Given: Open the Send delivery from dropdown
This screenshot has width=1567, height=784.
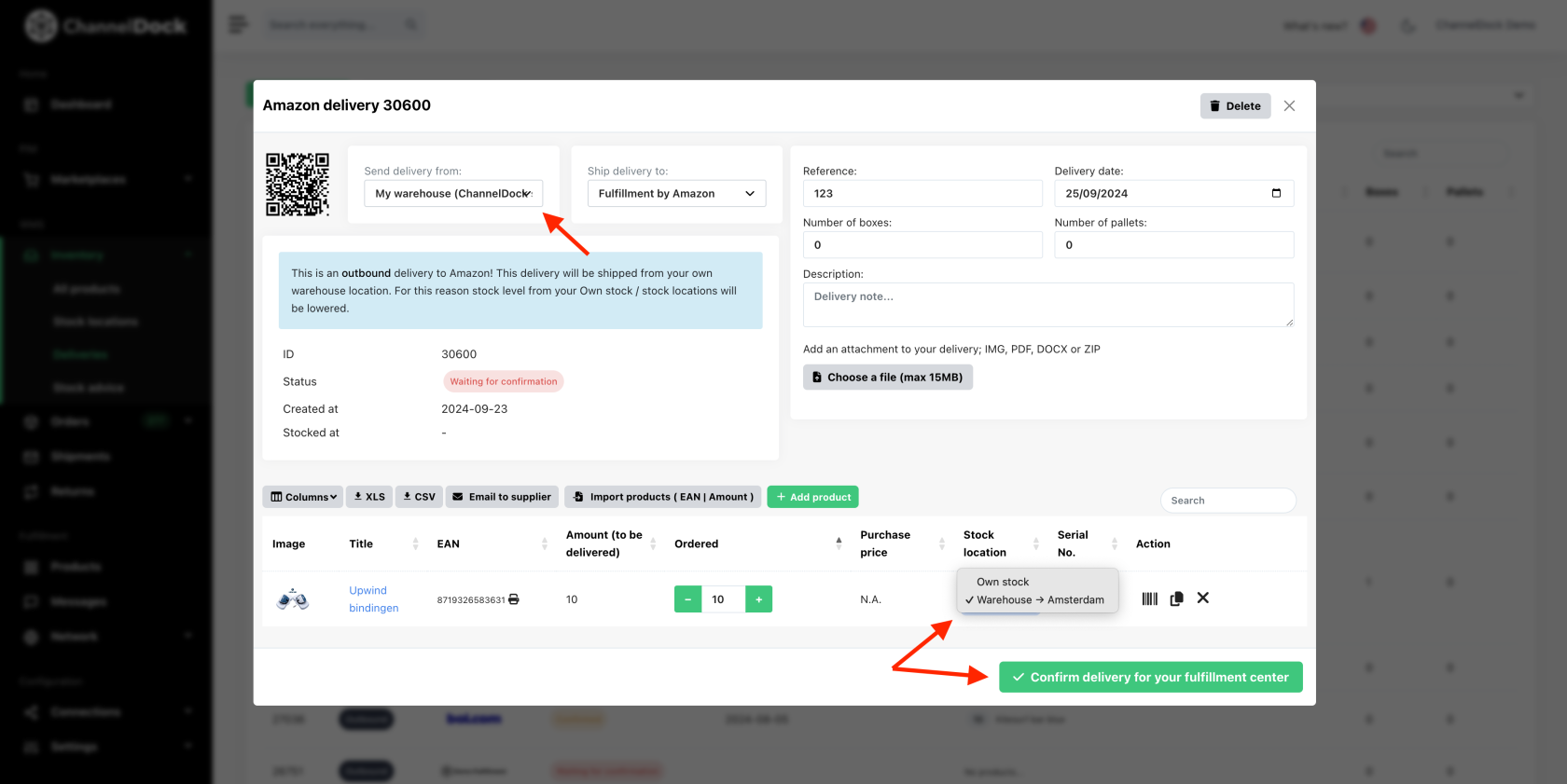Looking at the screenshot, I should [x=453, y=193].
